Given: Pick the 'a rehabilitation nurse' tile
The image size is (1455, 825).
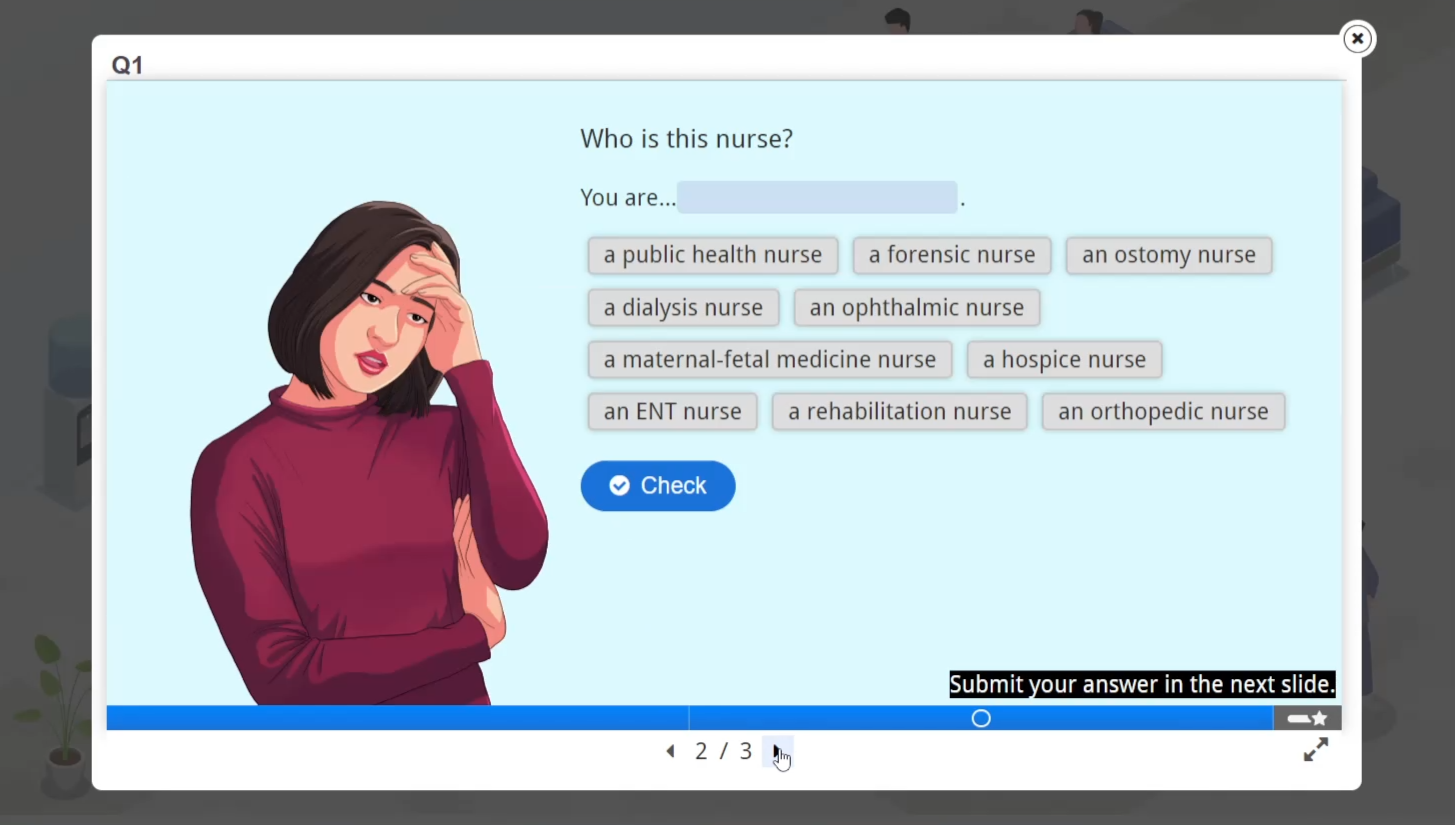Looking at the screenshot, I should 900,412.
